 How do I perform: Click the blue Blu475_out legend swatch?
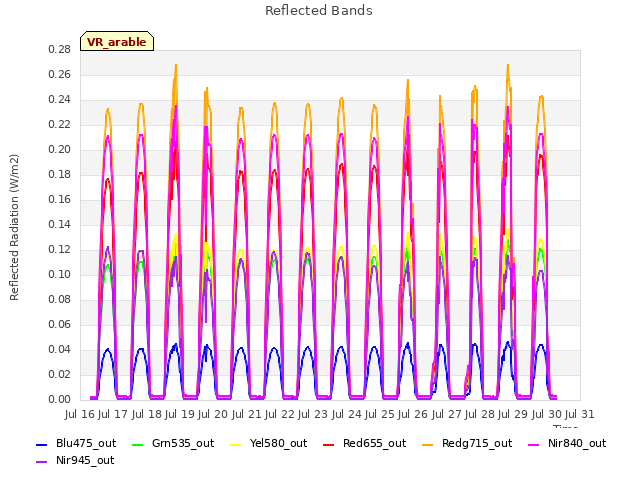point(42,444)
